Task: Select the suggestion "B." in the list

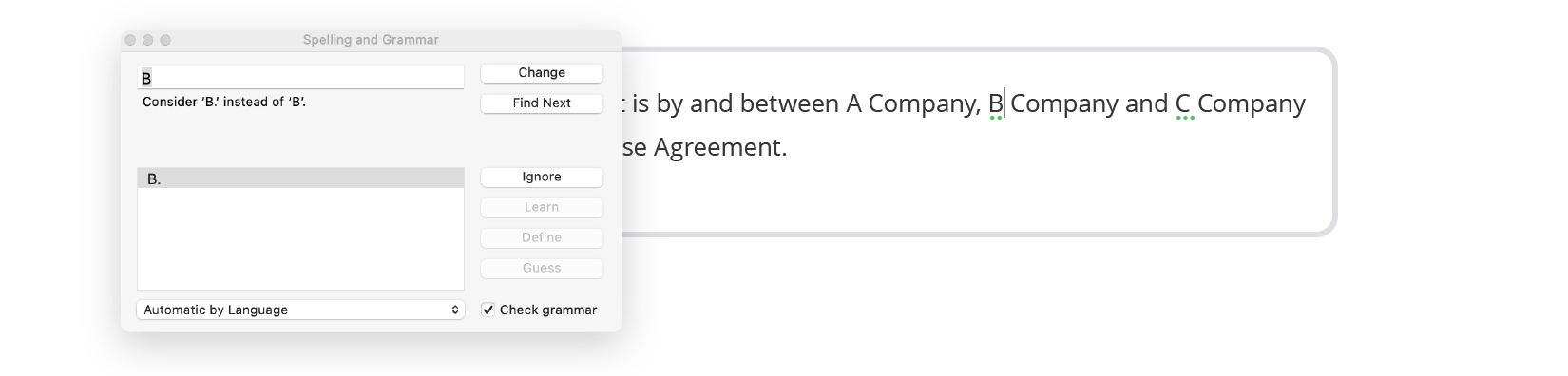Action: (x=300, y=179)
